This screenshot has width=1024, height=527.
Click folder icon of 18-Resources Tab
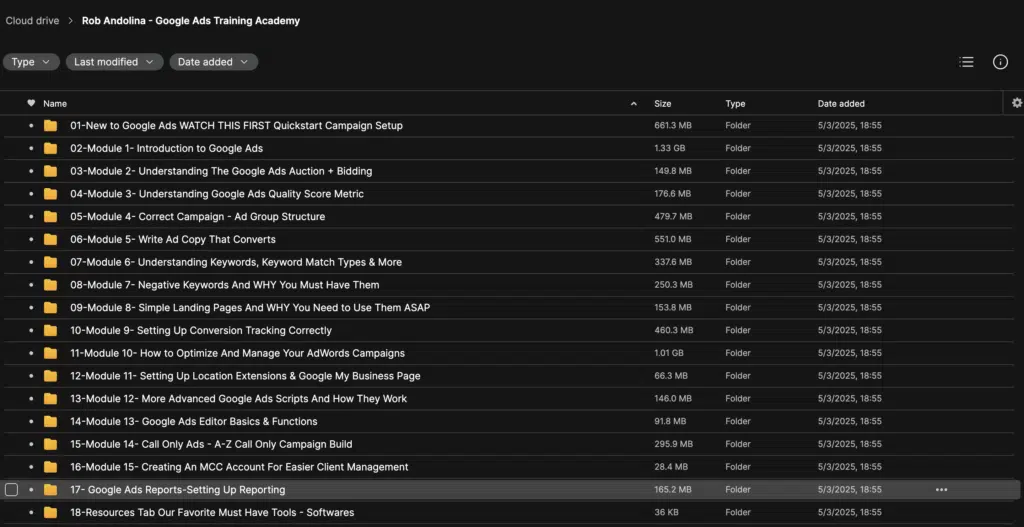(x=50, y=513)
